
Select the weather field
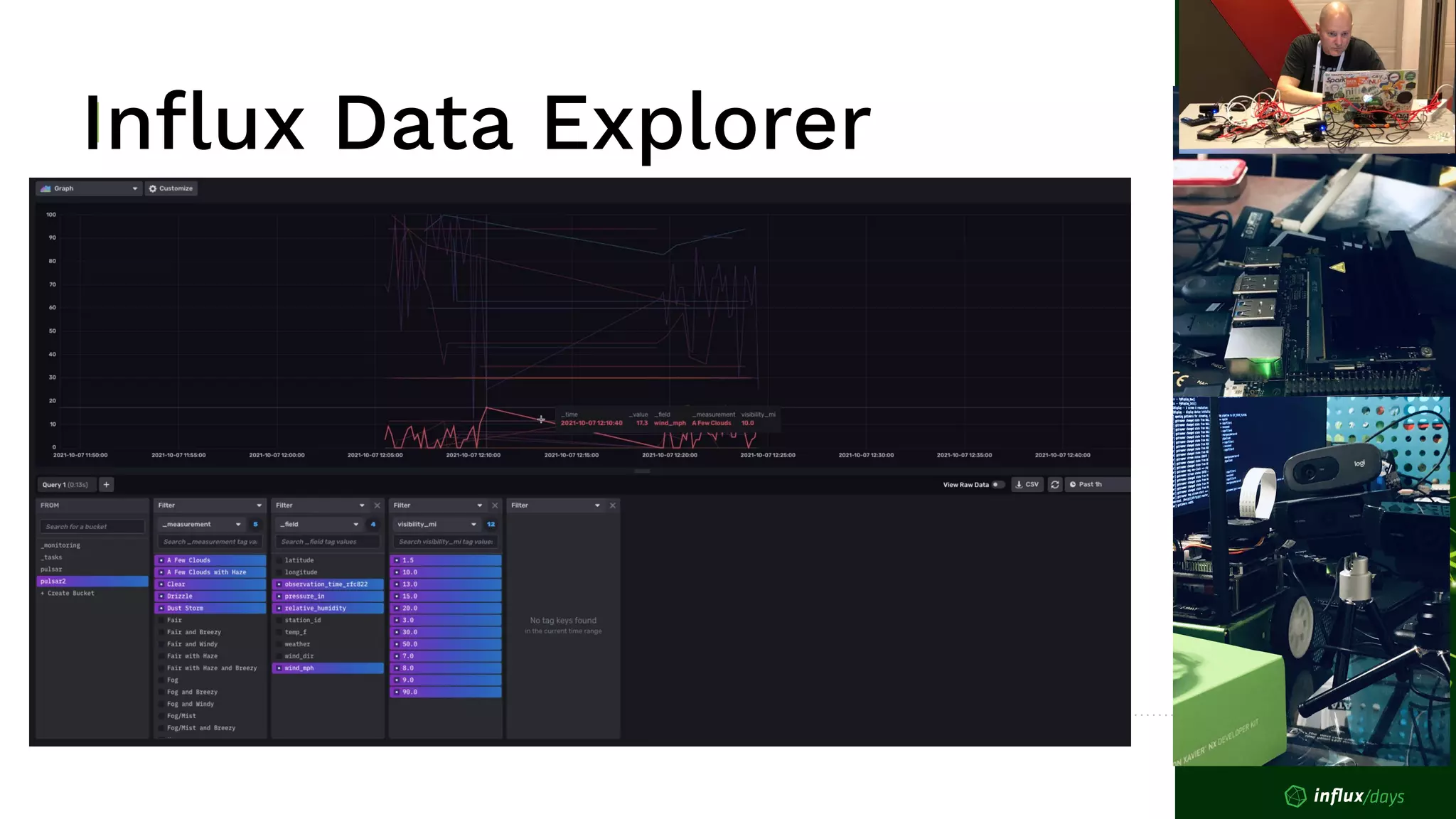[x=328, y=645]
